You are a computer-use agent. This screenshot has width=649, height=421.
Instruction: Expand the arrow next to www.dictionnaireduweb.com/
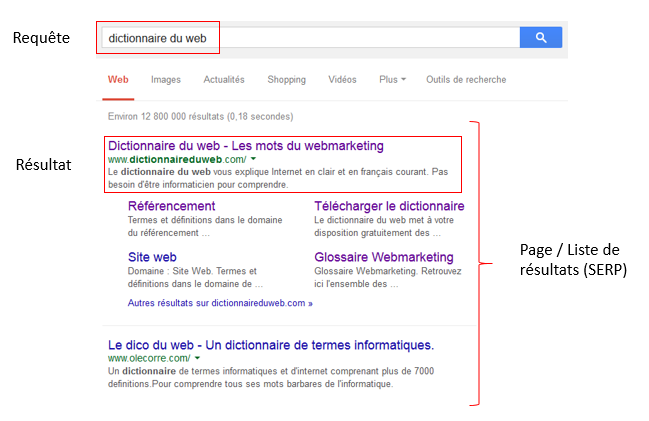click(253, 159)
